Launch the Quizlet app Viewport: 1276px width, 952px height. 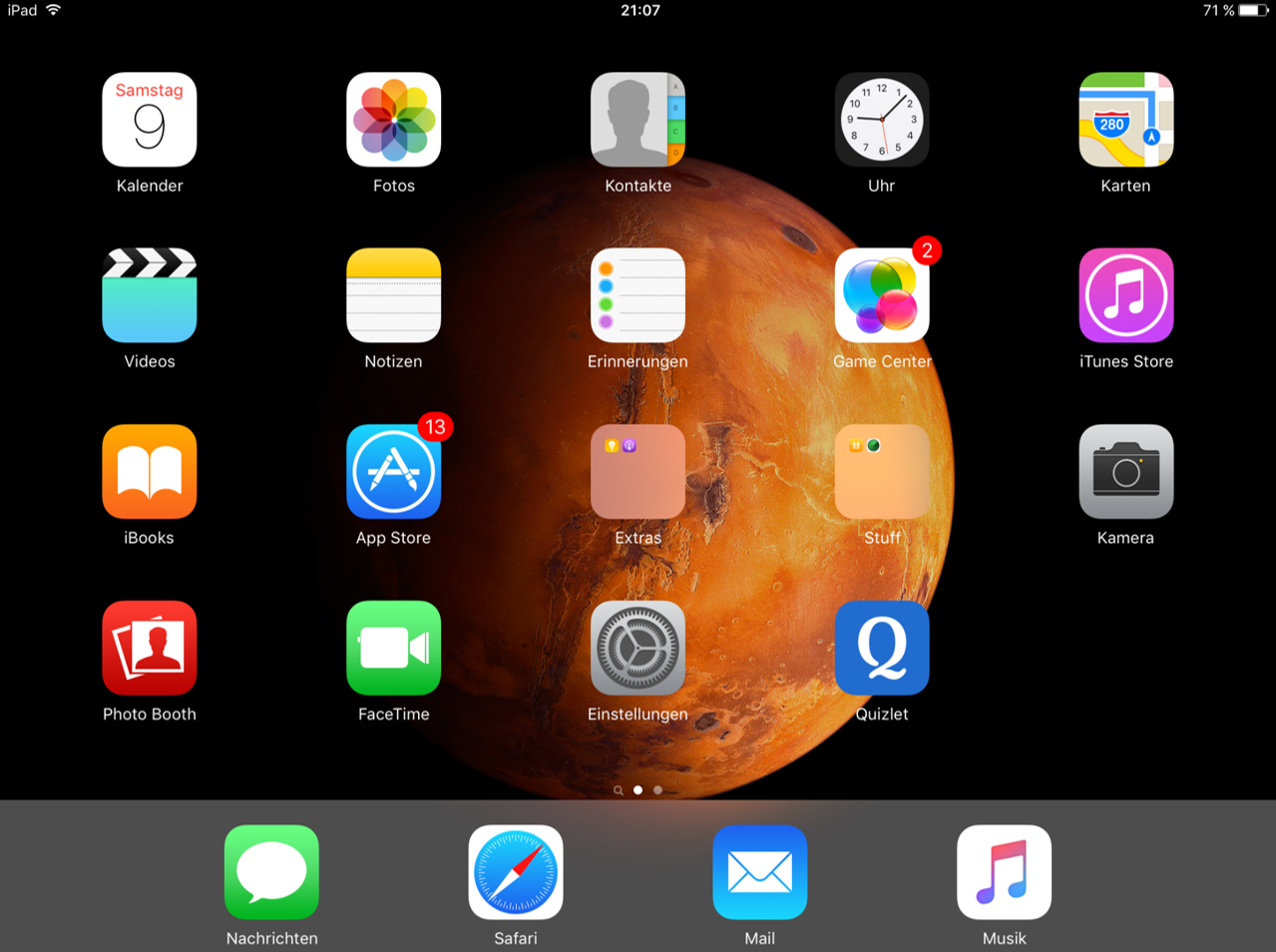coord(882,648)
